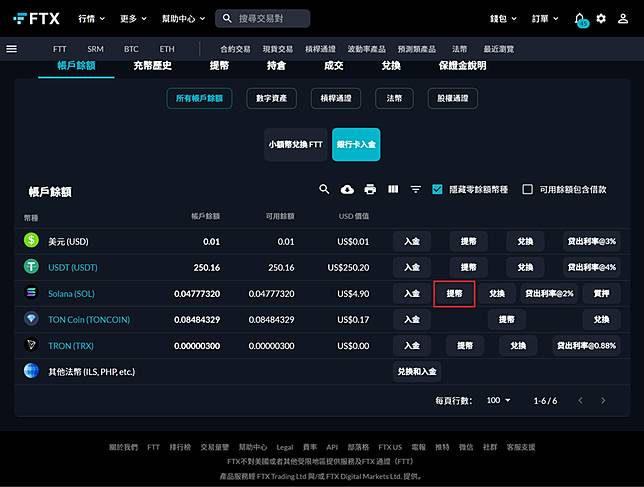Toggle 隱藏零餘額幣種 checkbox

tap(437, 189)
